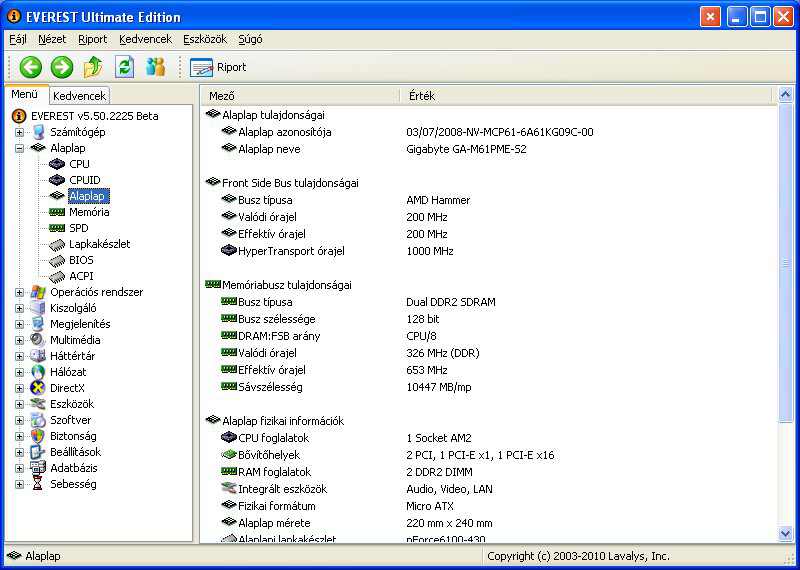This screenshot has height=570, width=800.
Task: Select the CPU icon in the tree
Action: [57, 164]
